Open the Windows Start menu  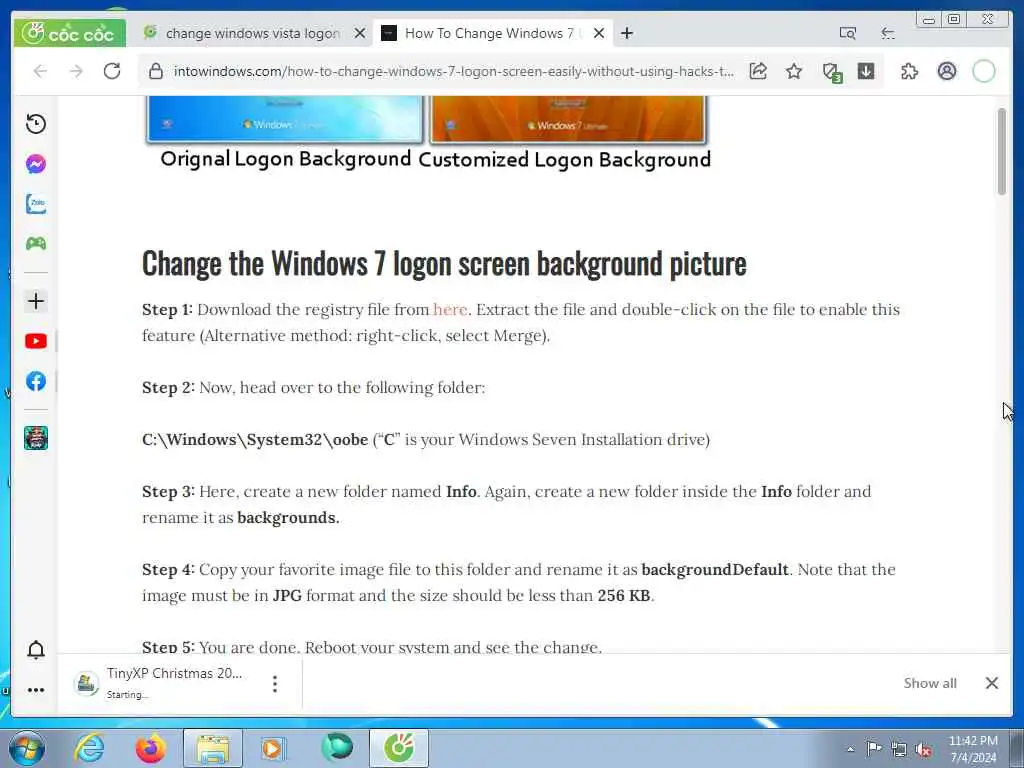tap(27, 748)
